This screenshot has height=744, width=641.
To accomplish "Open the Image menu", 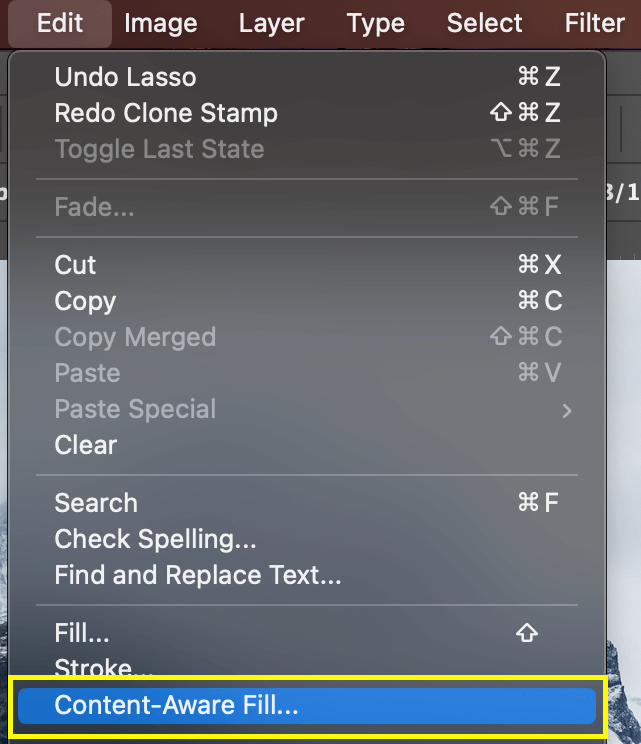I will (x=160, y=23).
